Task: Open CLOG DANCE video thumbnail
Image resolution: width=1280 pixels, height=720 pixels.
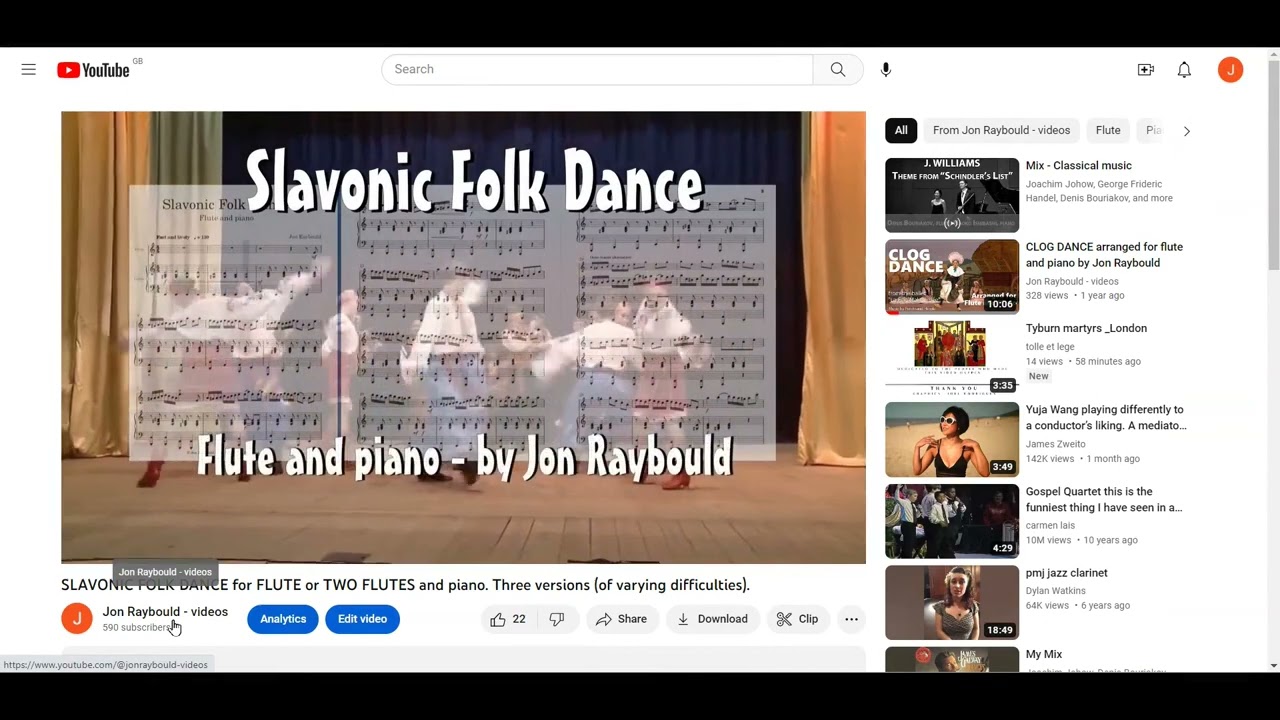Action: 952,277
